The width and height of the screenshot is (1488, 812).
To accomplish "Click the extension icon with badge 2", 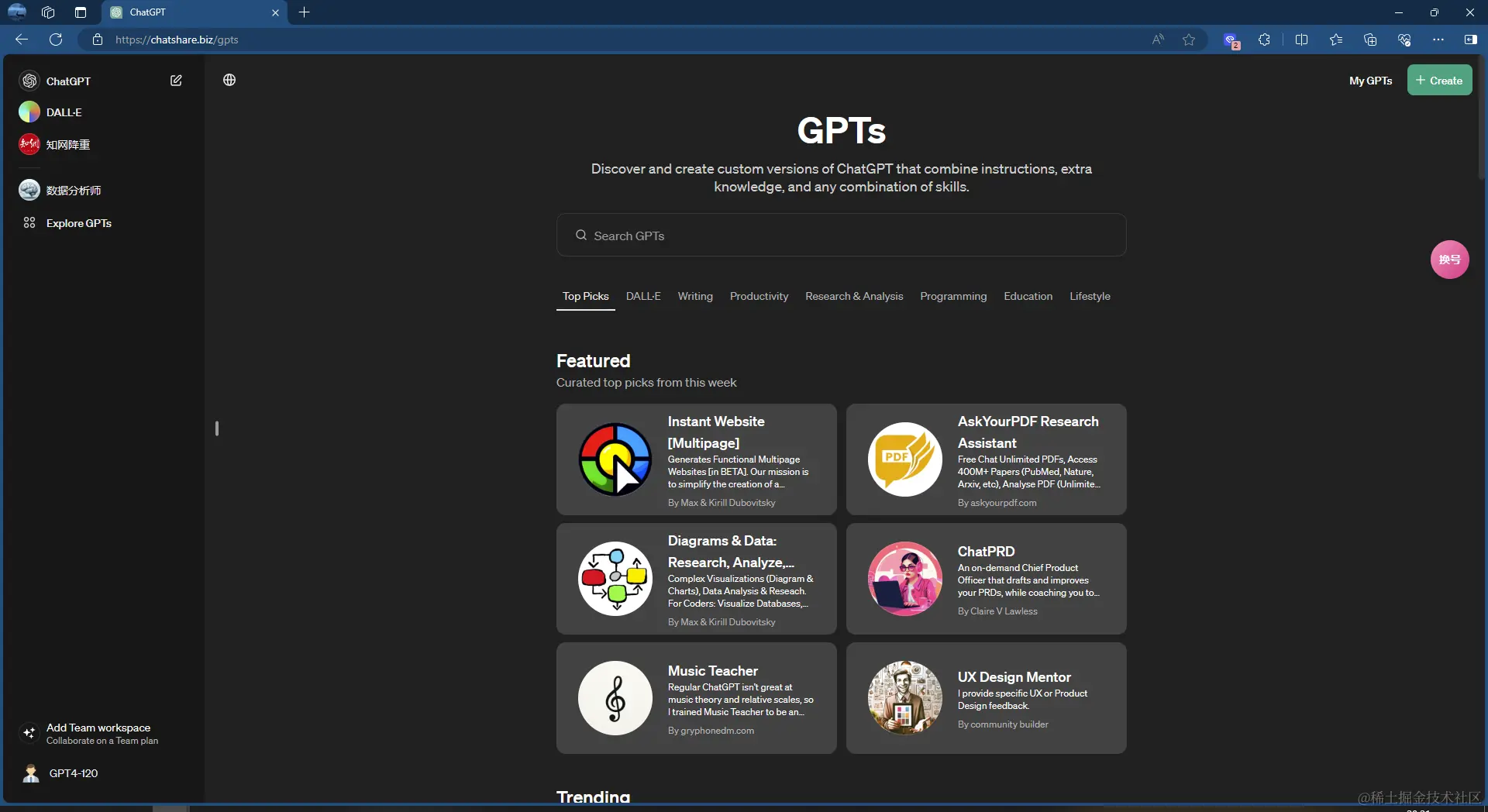I will coord(1231,40).
